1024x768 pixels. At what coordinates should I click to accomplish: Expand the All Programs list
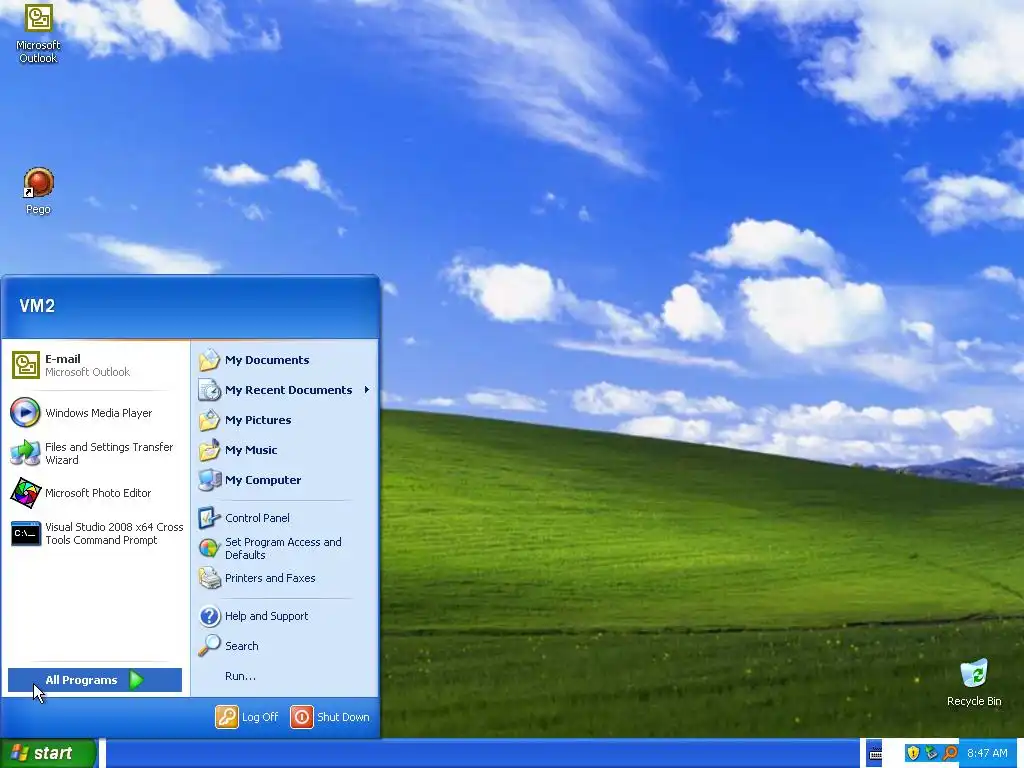tap(95, 680)
